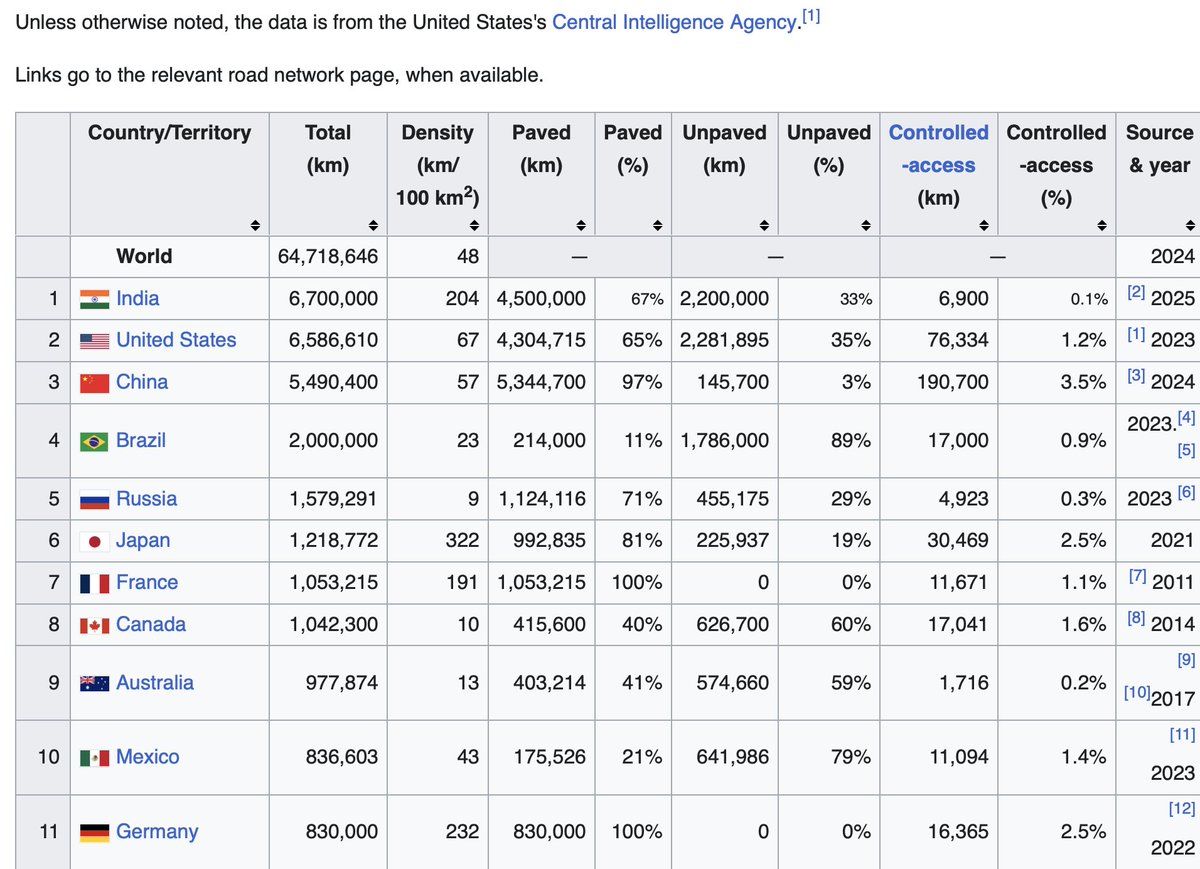Open the Central Intelligence Agency link
This screenshot has width=1200, height=869.
point(674,22)
